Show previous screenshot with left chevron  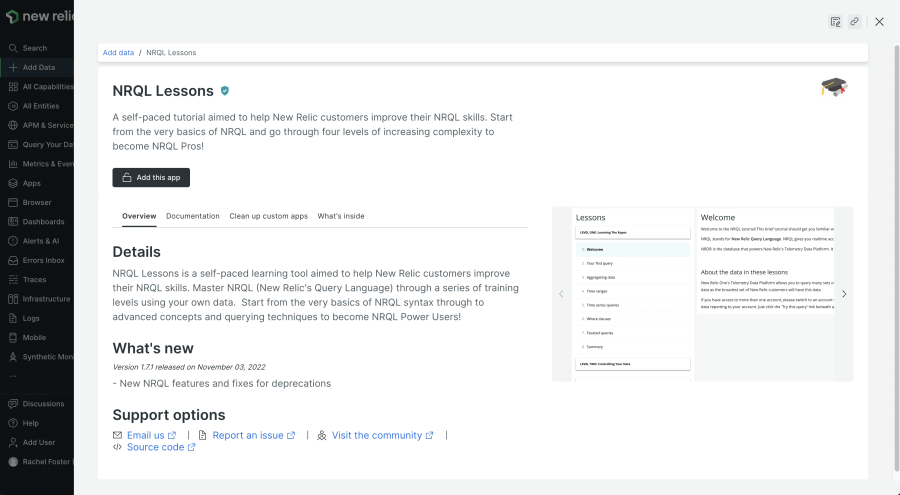tap(561, 294)
